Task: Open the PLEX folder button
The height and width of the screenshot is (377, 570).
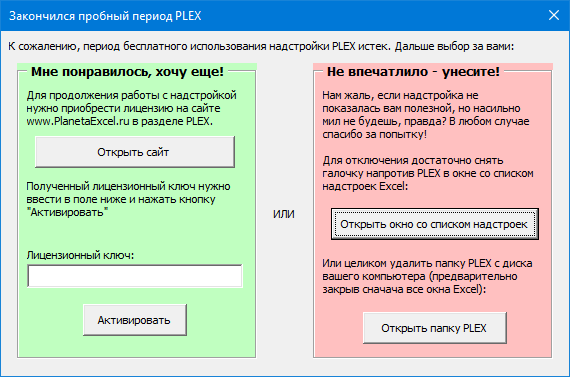Action: tap(435, 328)
